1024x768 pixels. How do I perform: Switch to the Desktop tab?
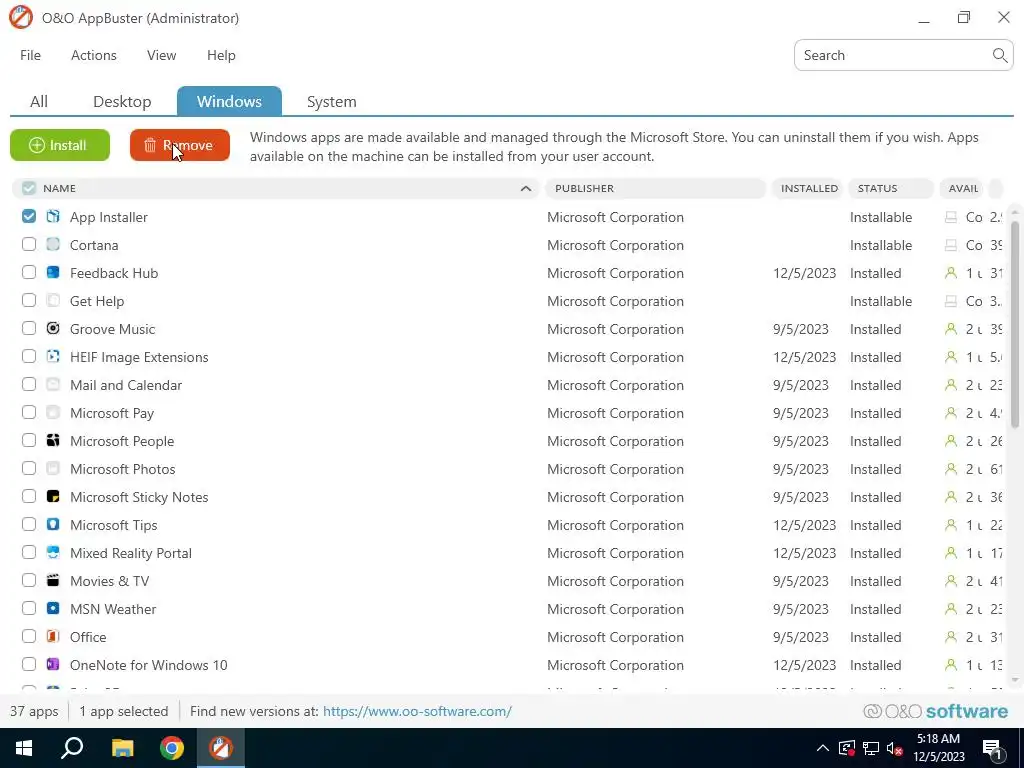pos(122,101)
